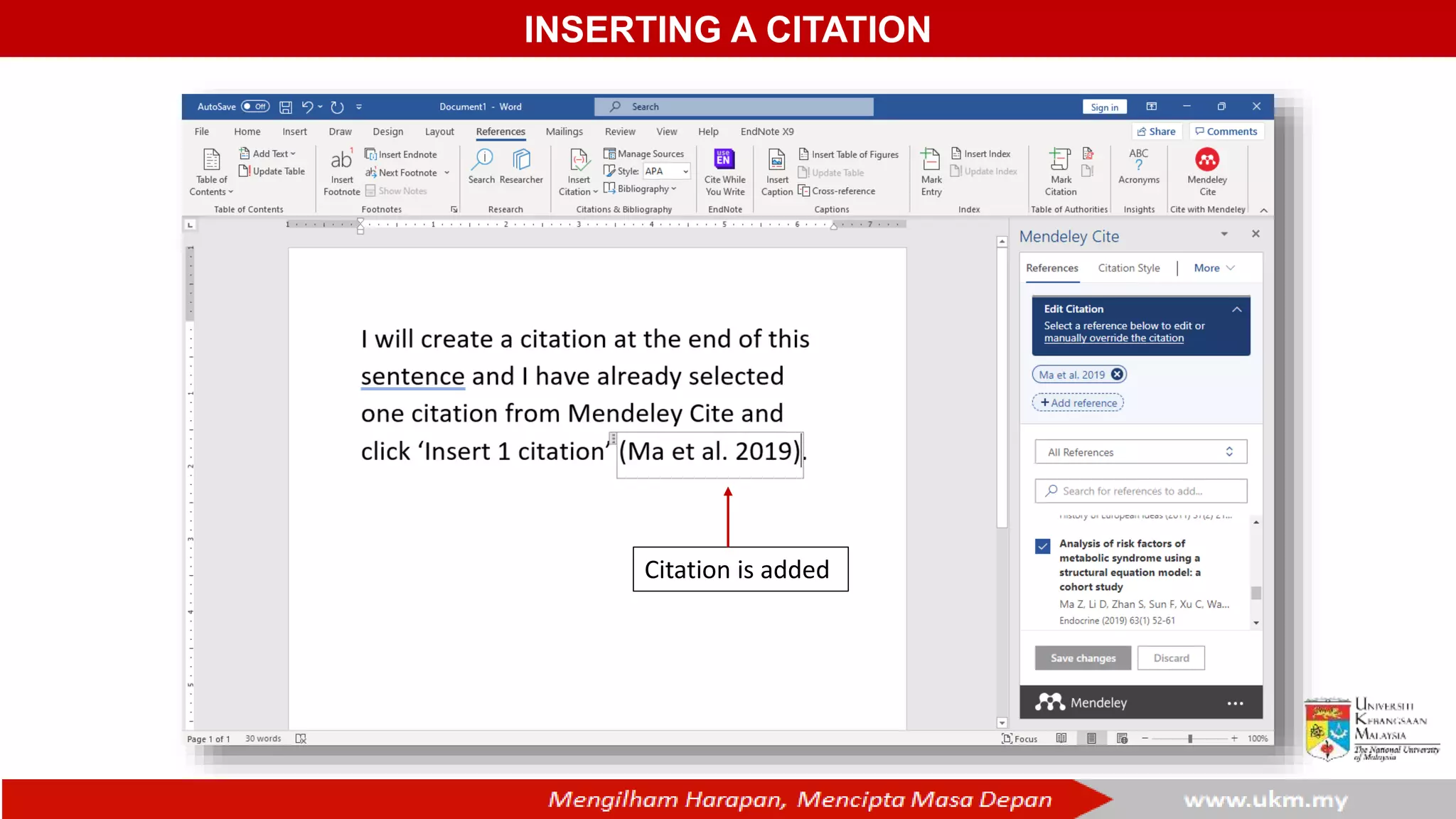Open the Search research tool

coord(481,168)
